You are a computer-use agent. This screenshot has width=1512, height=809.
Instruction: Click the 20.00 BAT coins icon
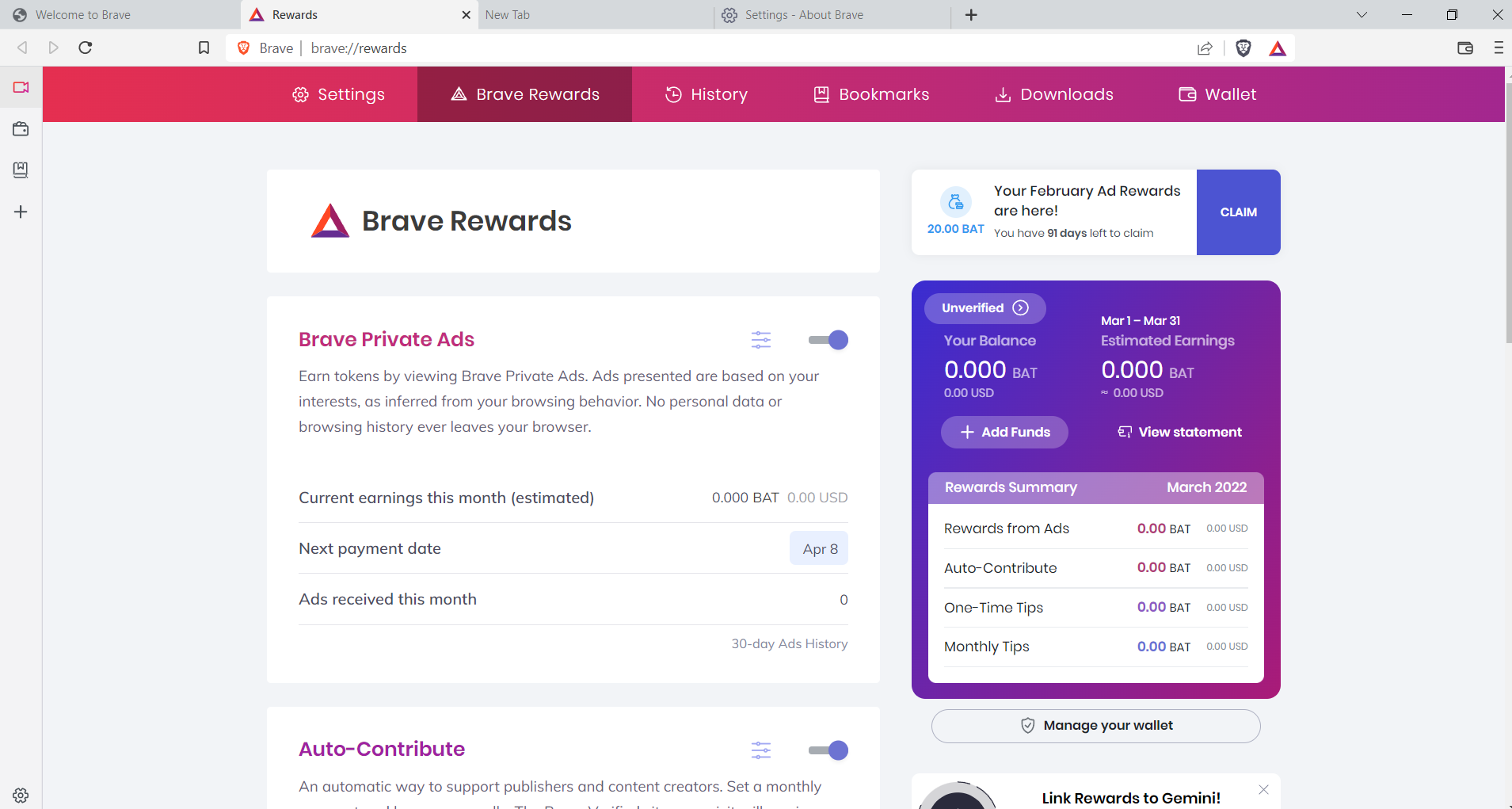coord(956,202)
